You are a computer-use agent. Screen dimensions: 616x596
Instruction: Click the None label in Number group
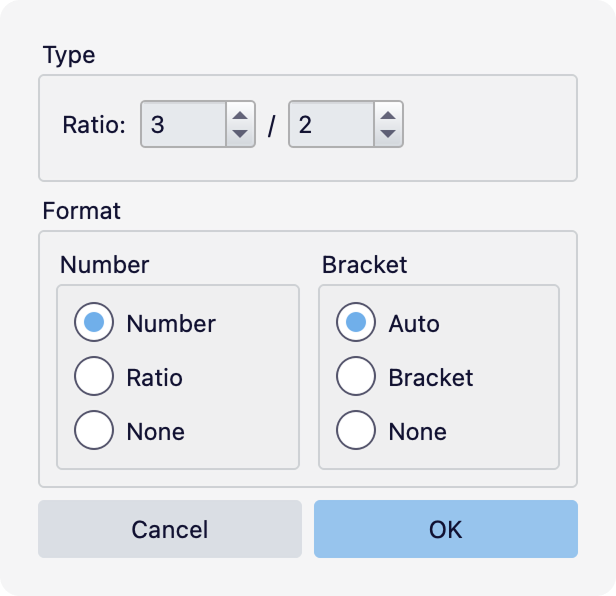[155, 432]
